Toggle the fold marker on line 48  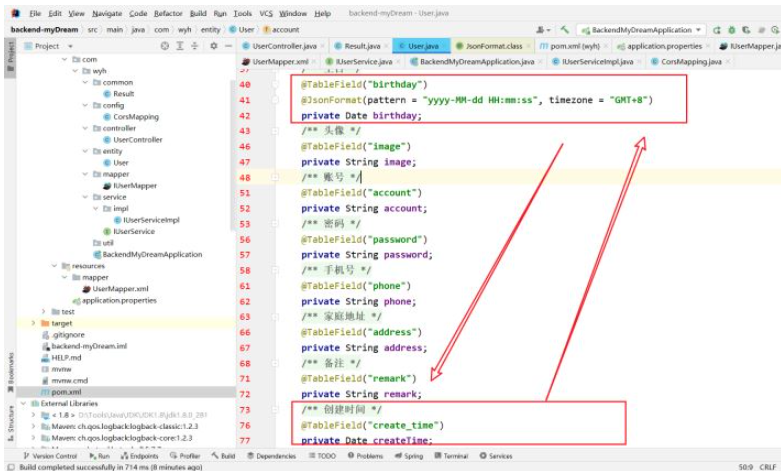coord(275,177)
